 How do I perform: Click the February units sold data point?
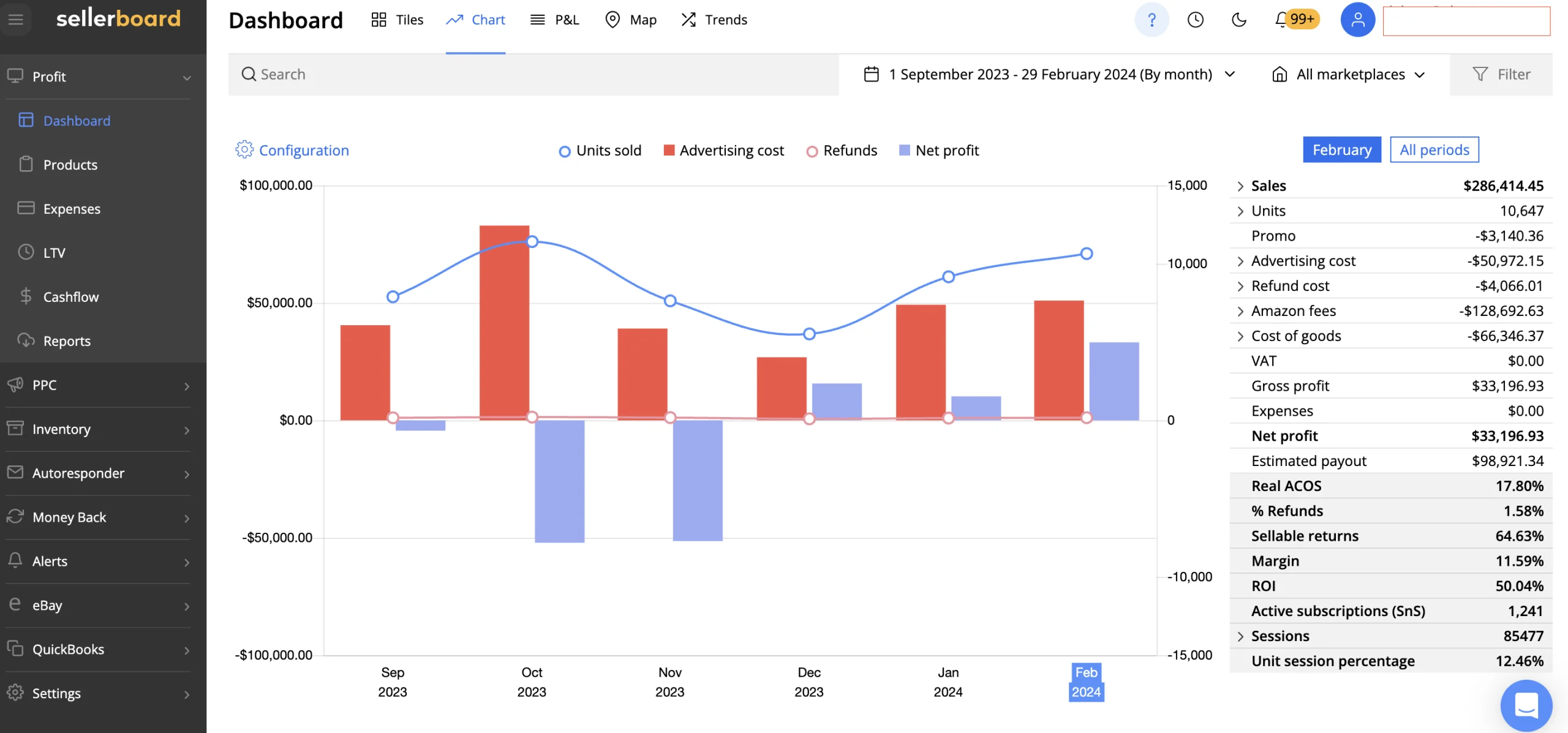1087,254
